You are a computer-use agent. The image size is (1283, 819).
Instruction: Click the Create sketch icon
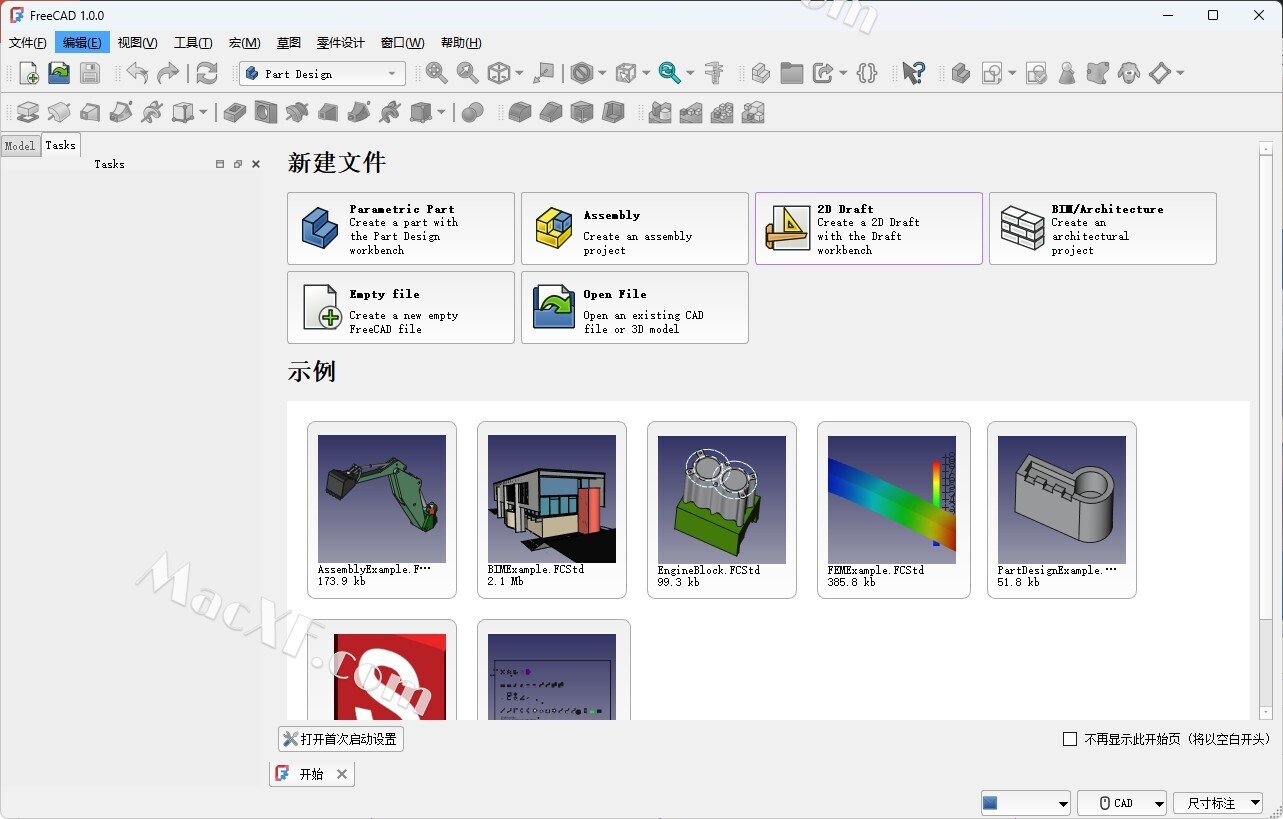point(992,73)
